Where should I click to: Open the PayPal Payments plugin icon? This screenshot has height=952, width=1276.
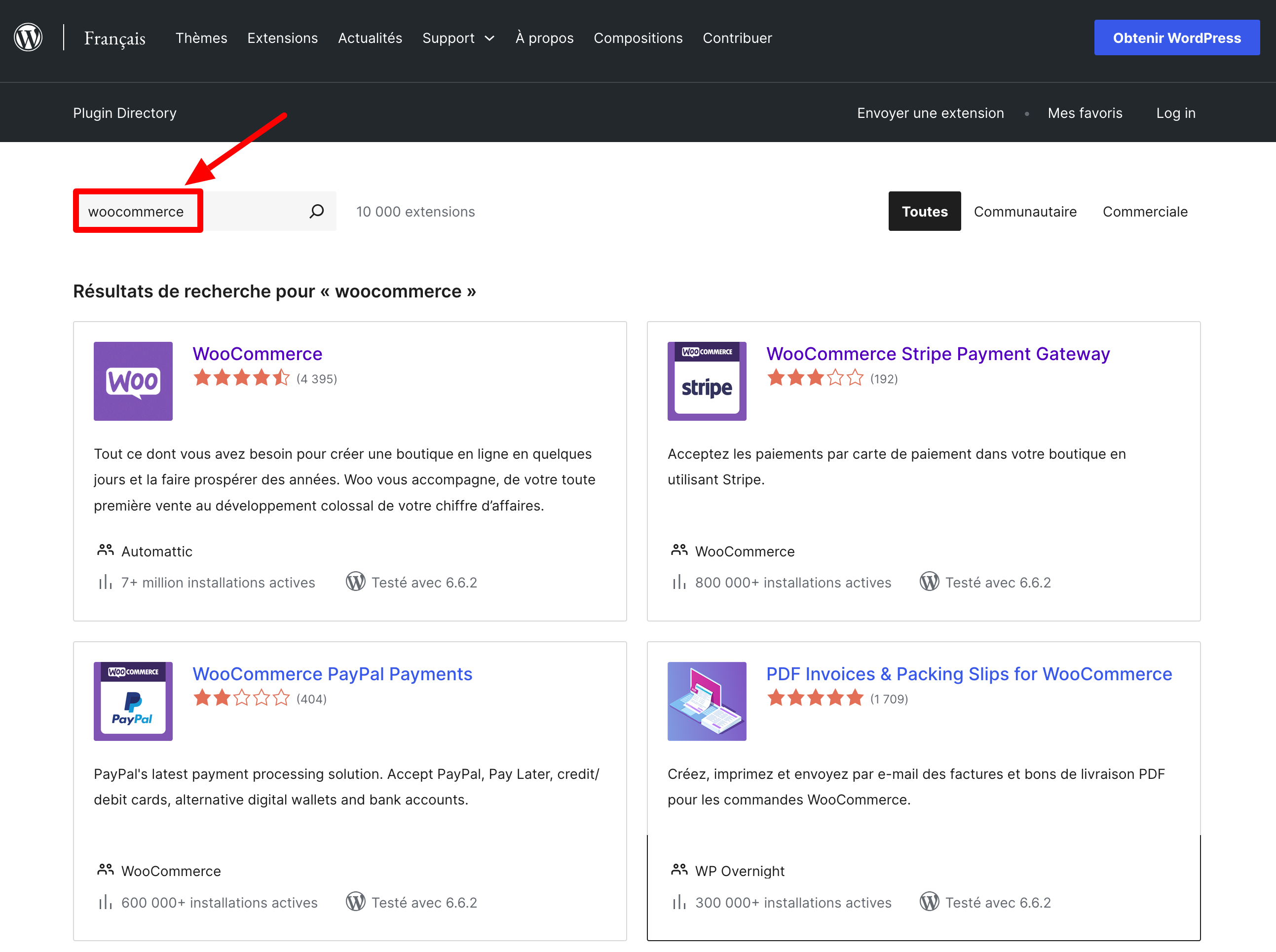pyautogui.click(x=133, y=701)
